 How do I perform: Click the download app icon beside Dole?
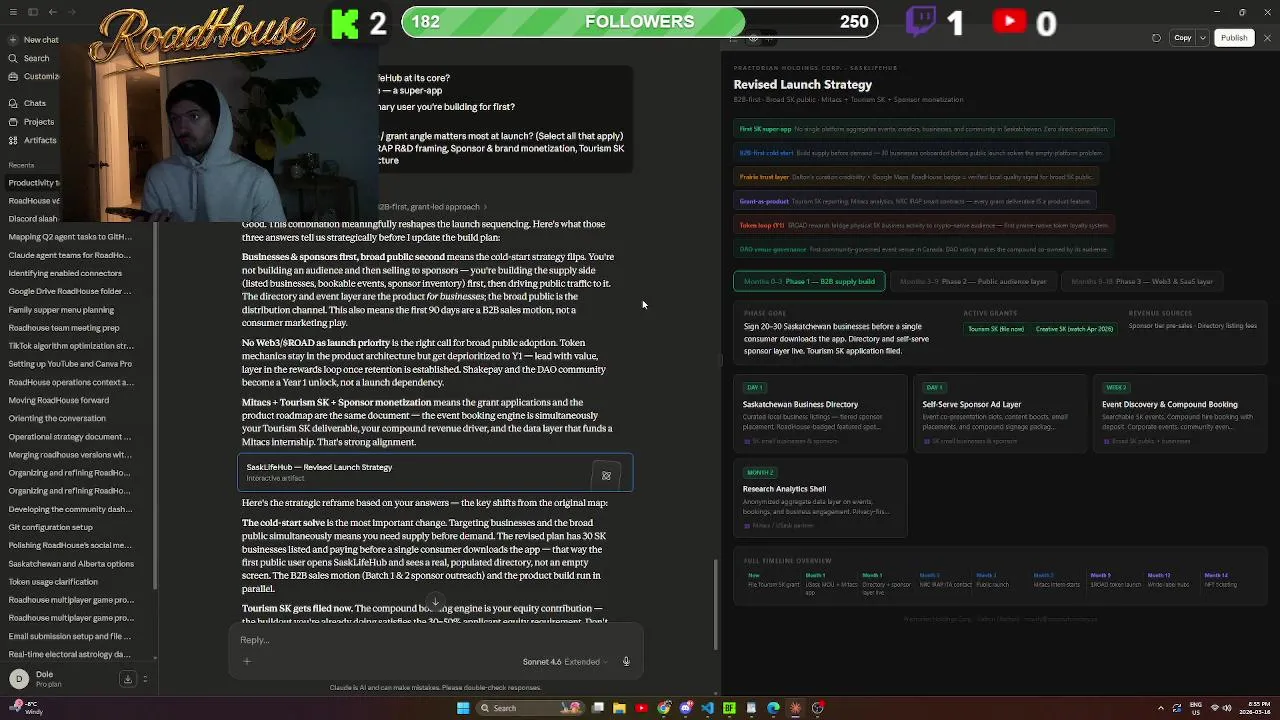point(128,679)
